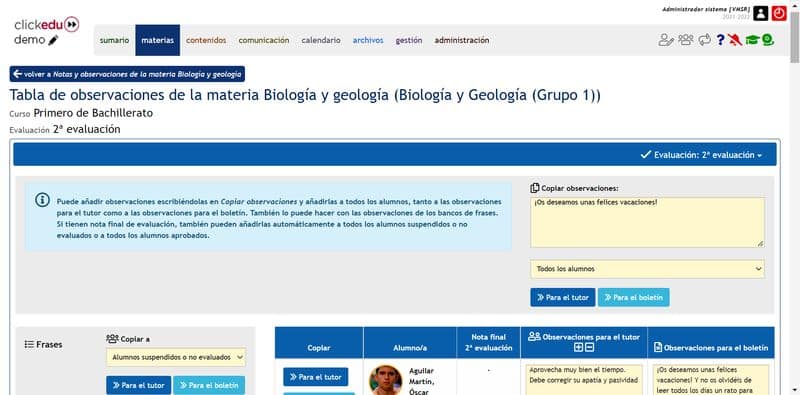Viewport: 800px width, 395px height.
Task: Open the users group icon in toolbar
Action: tap(686, 39)
